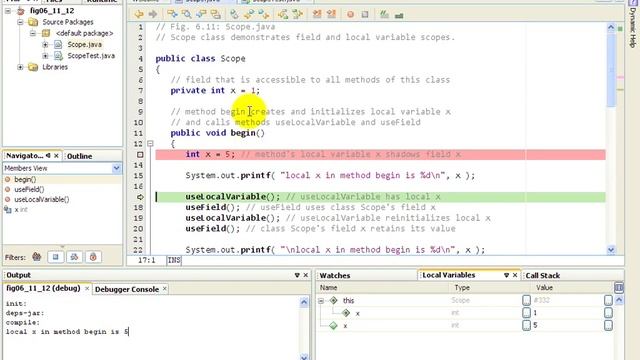Toggle the second Navigator filter button
The image size is (640, 360).
coord(74,257)
